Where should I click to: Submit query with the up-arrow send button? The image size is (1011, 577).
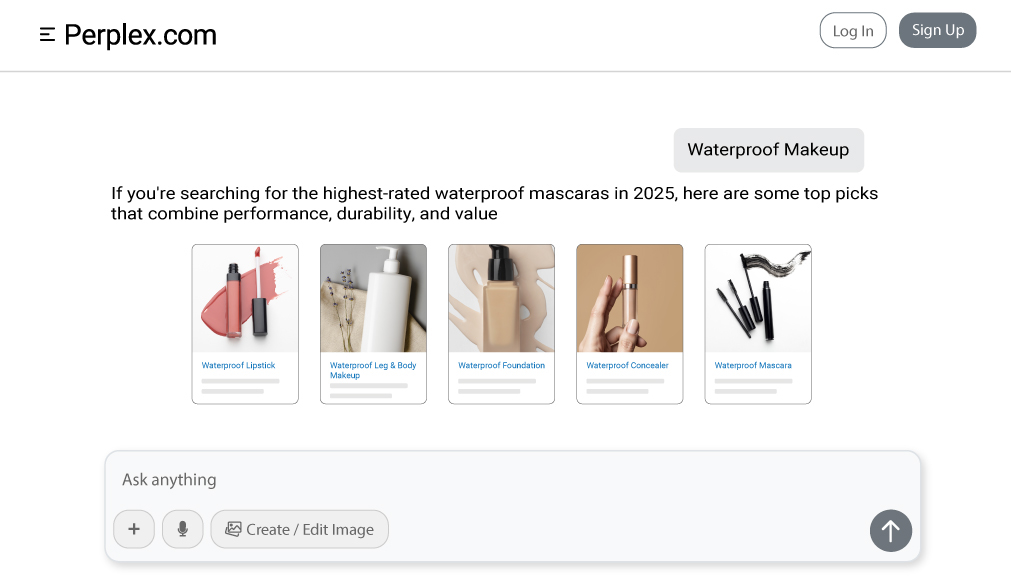click(890, 531)
